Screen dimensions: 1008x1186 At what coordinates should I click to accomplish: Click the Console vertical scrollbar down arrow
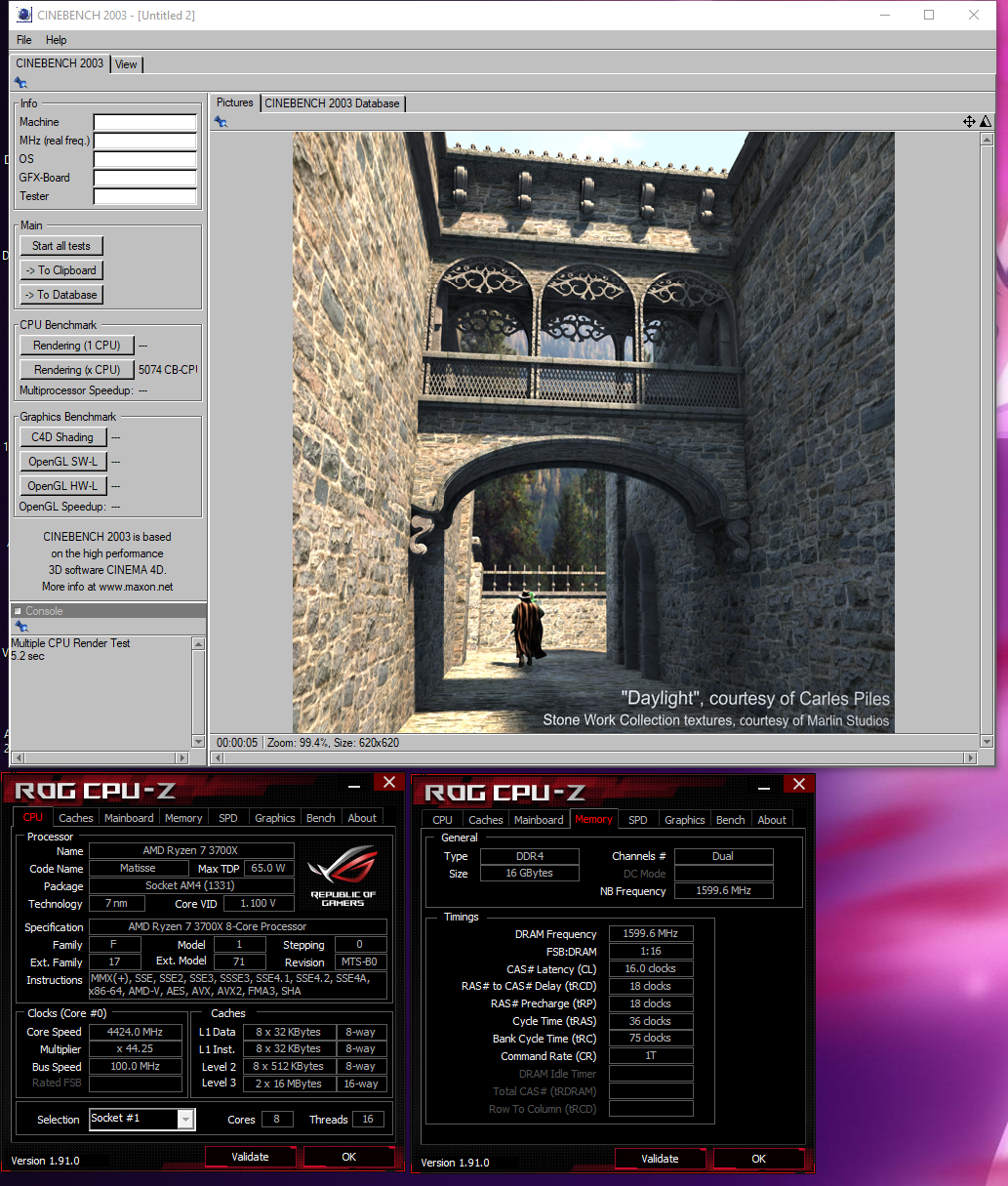pos(199,743)
